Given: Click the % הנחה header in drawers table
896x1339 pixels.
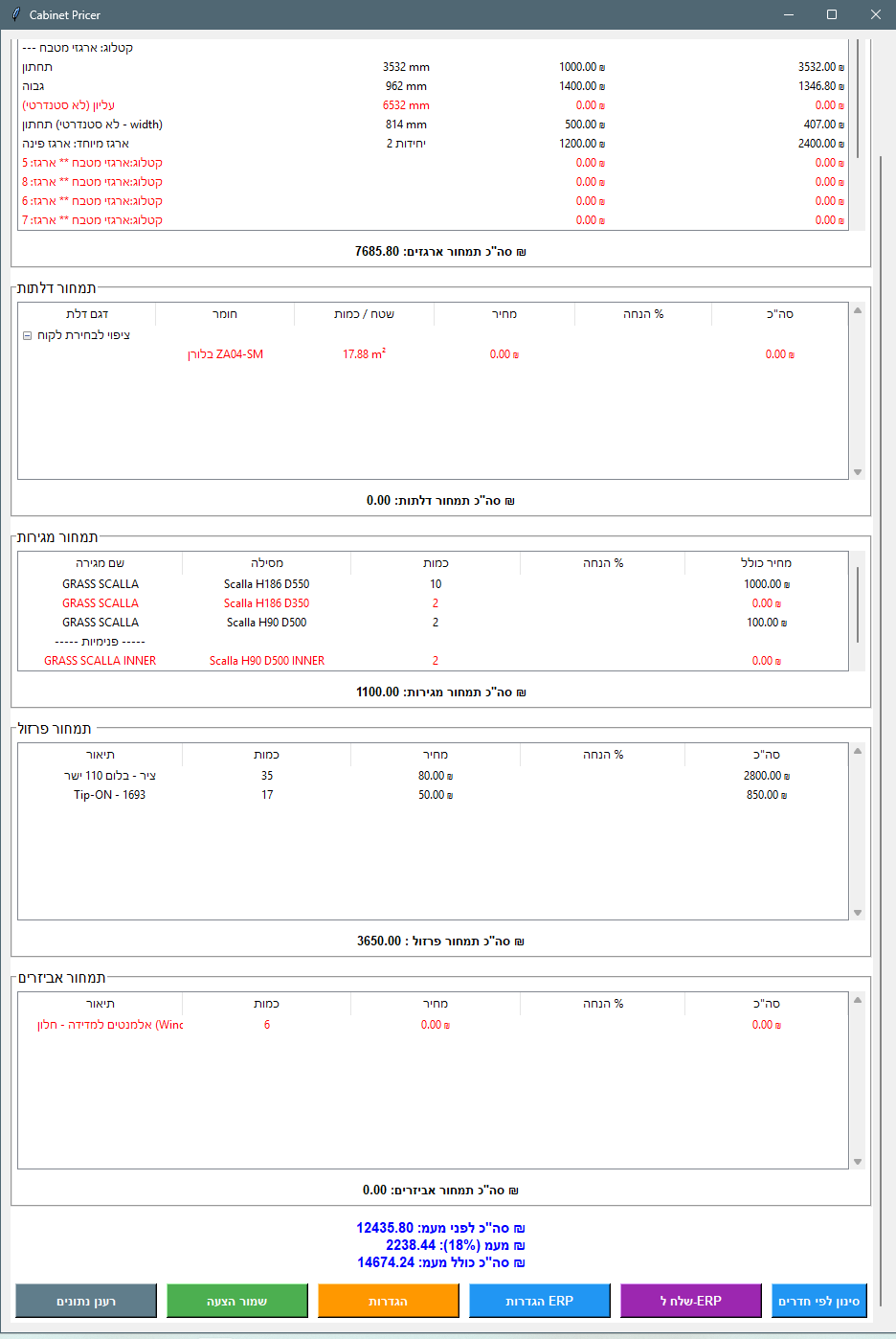Looking at the screenshot, I should [603, 563].
